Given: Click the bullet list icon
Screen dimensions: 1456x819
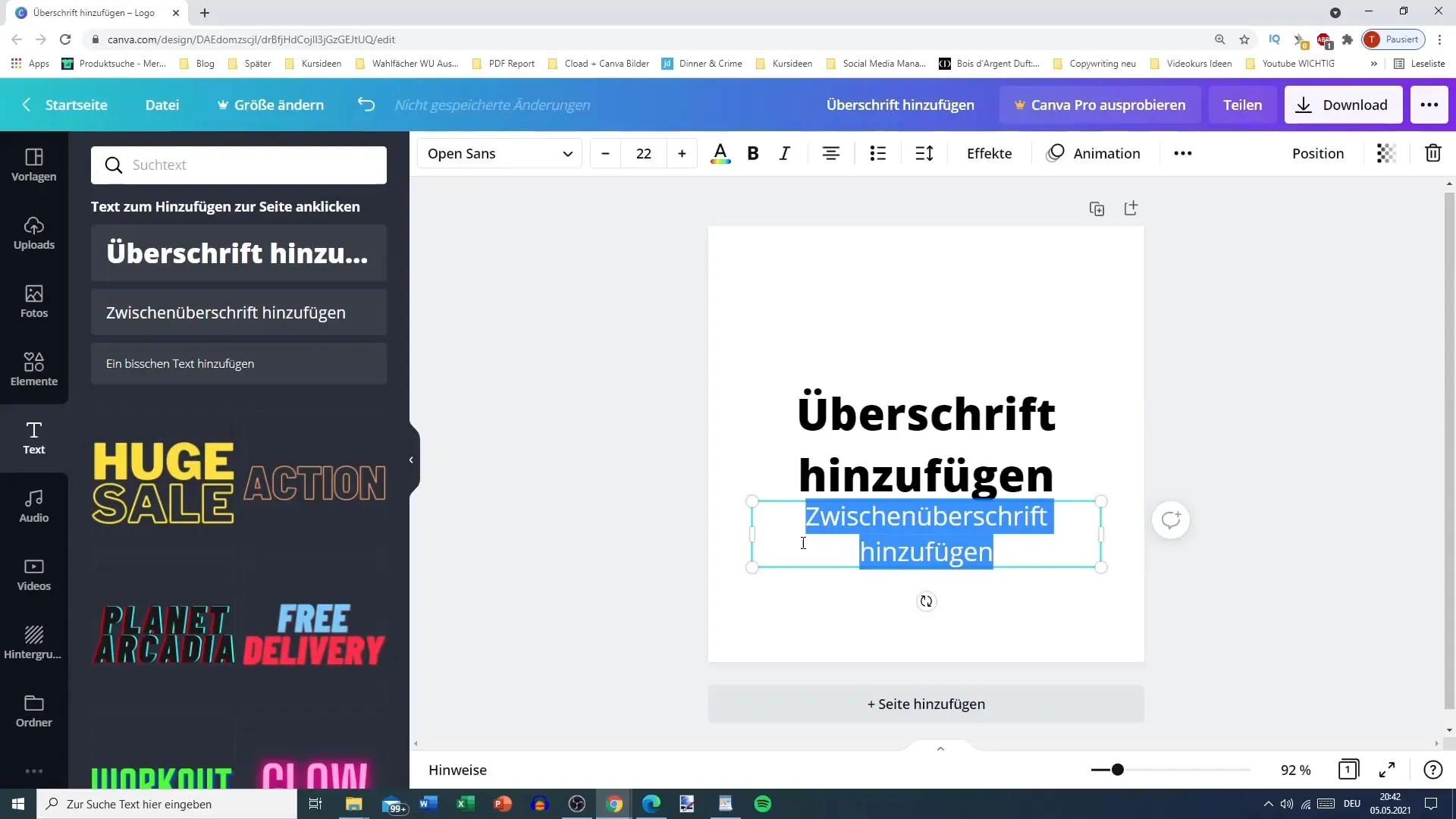Looking at the screenshot, I should (x=878, y=153).
